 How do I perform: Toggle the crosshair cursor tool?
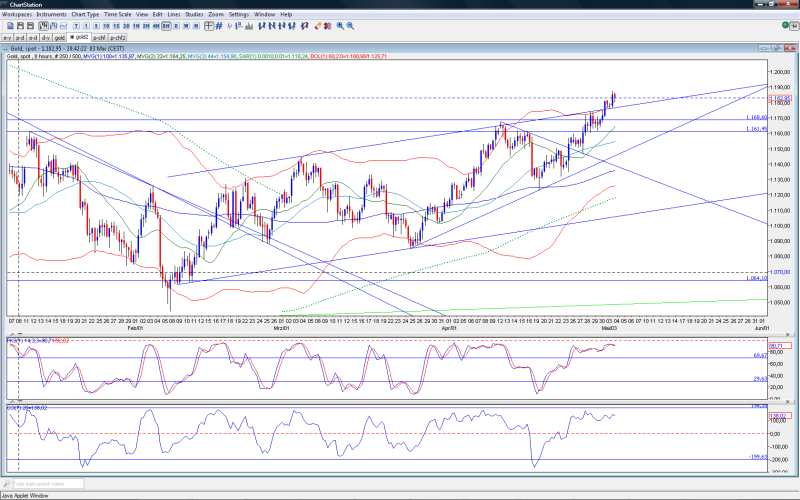[209, 26]
